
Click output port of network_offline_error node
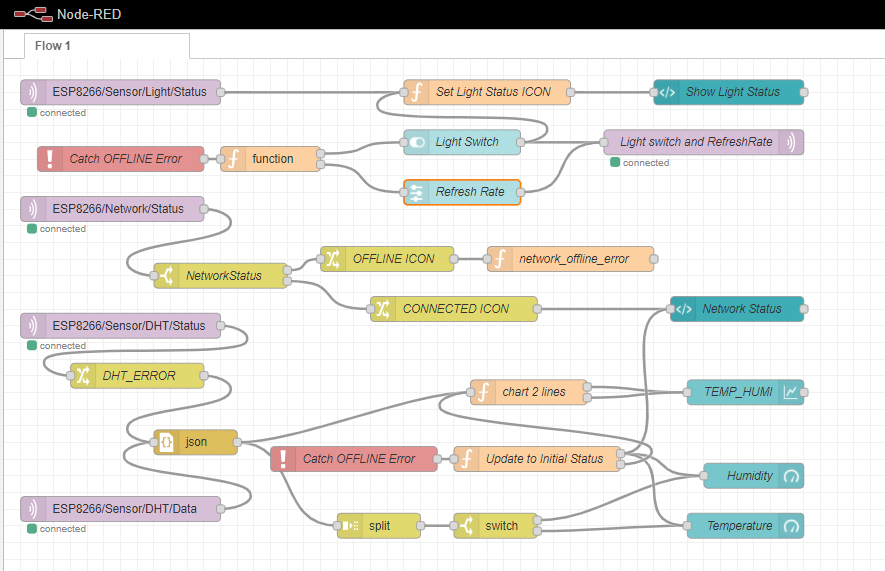(x=654, y=259)
